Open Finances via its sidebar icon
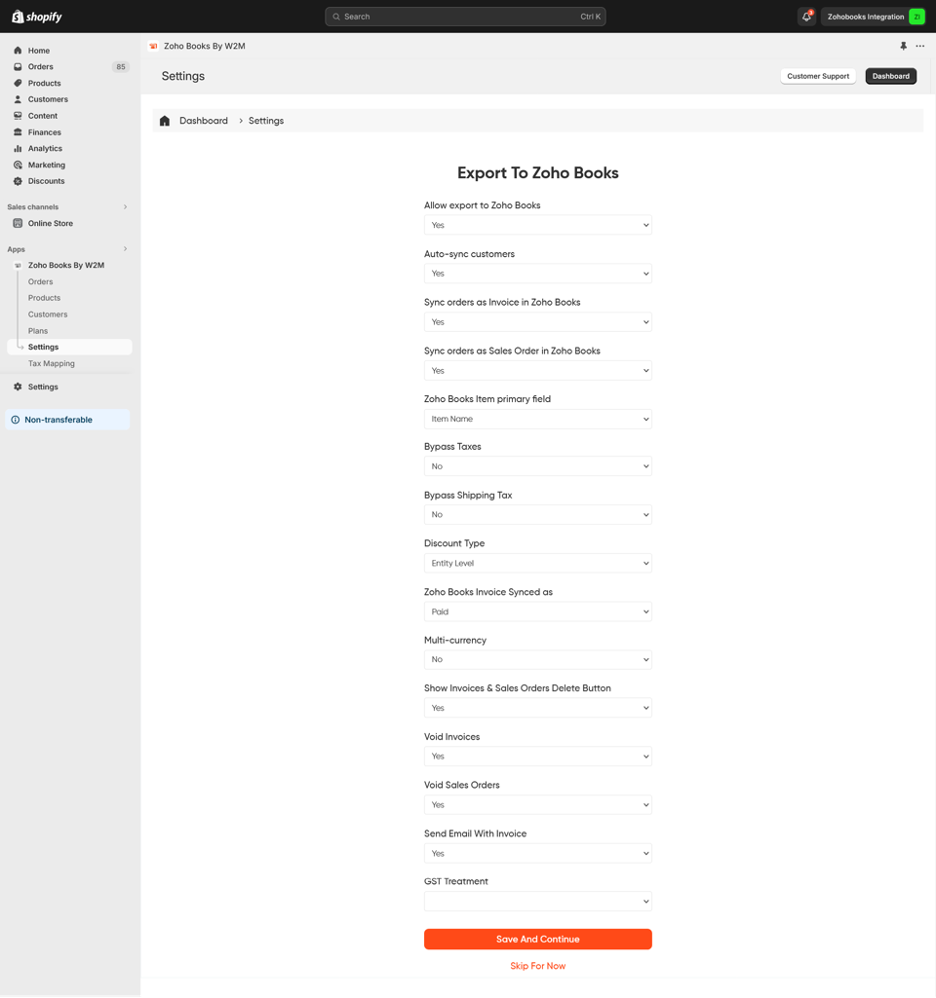The width and height of the screenshot is (936, 998). click(x=16, y=132)
